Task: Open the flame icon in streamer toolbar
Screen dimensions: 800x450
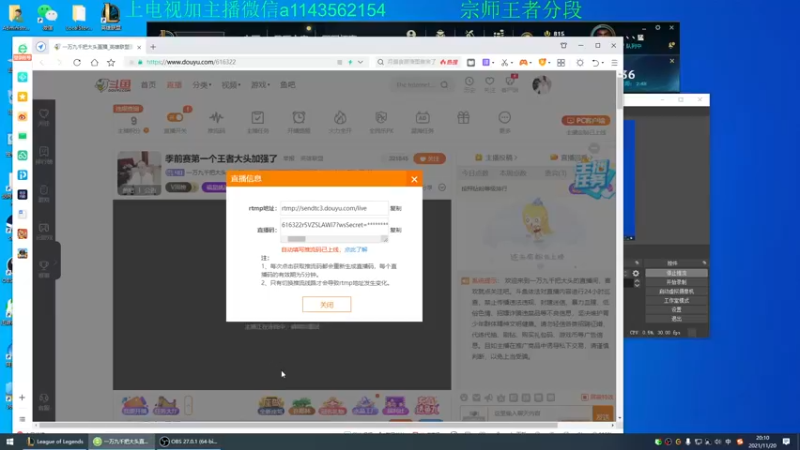Action: pos(340,118)
